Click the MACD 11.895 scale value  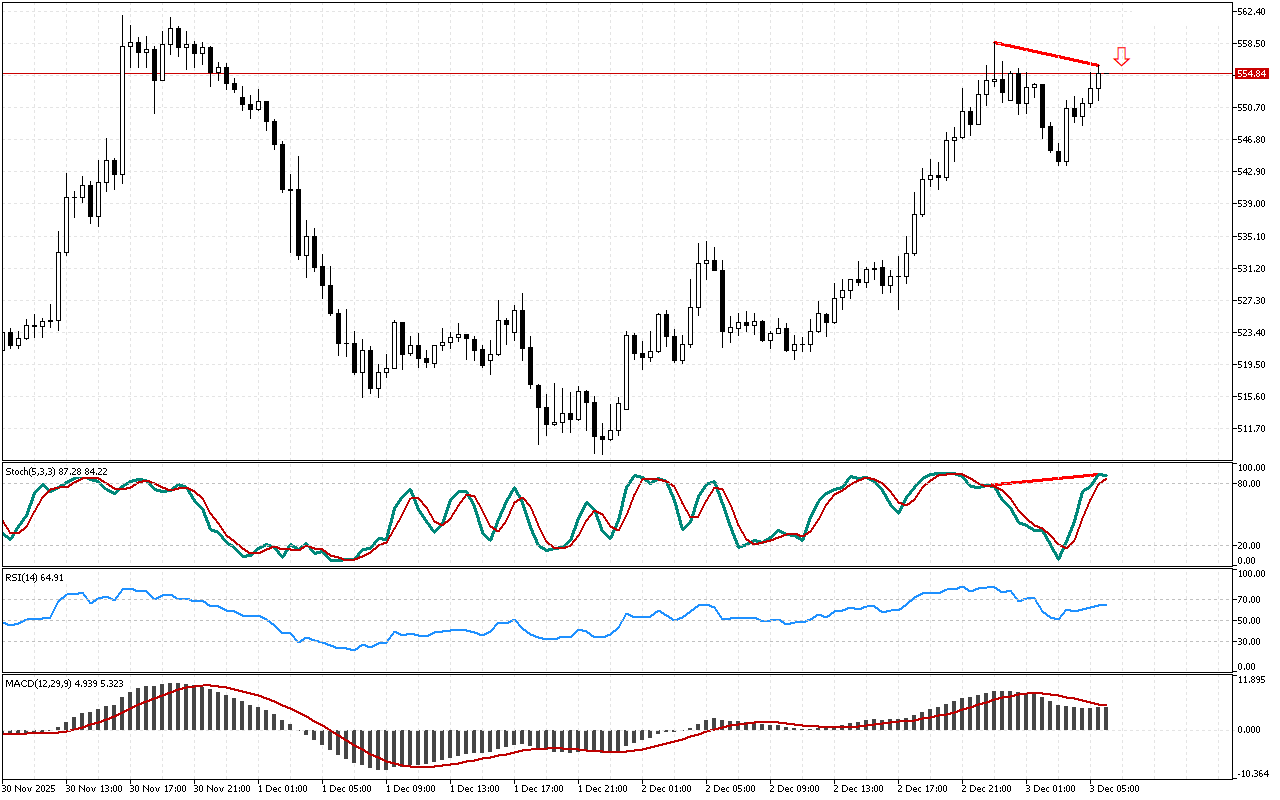pyautogui.click(x=1251, y=680)
